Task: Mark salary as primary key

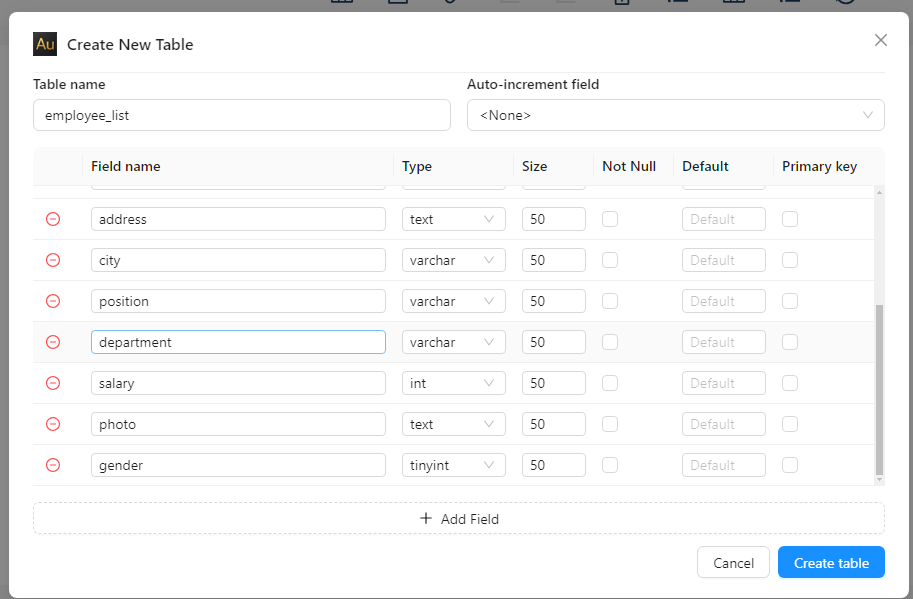Action: (790, 383)
